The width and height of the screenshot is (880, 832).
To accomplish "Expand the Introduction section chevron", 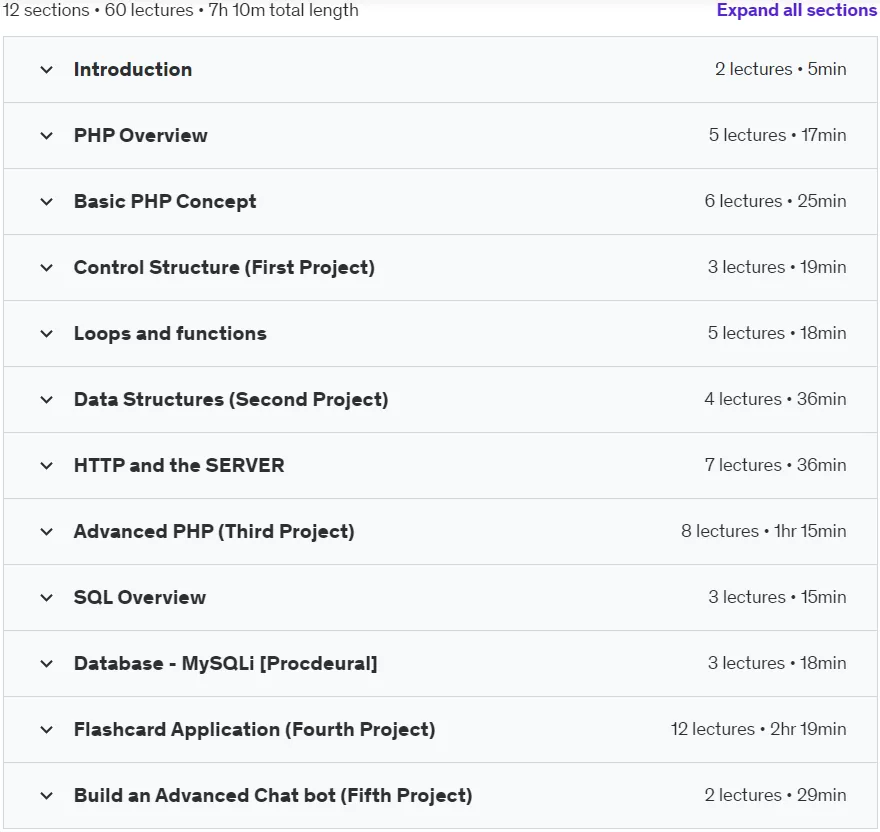I will point(47,70).
